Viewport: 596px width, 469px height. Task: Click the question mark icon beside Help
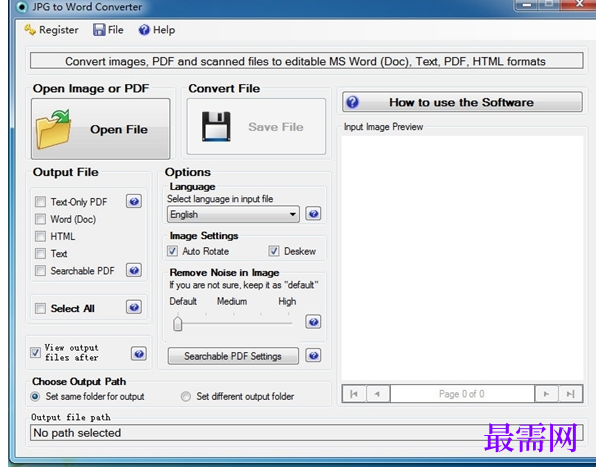pos(144,30)
